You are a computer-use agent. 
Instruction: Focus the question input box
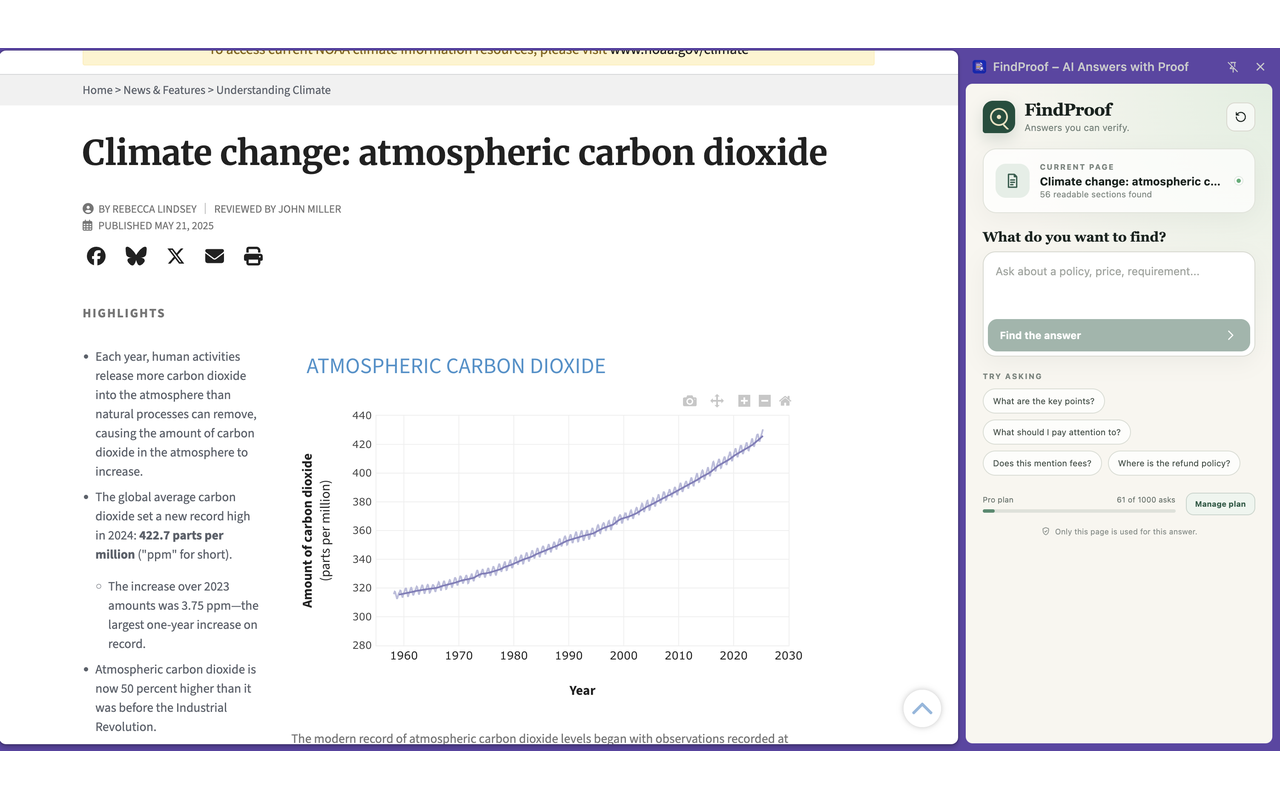(x=1118, y=285)
